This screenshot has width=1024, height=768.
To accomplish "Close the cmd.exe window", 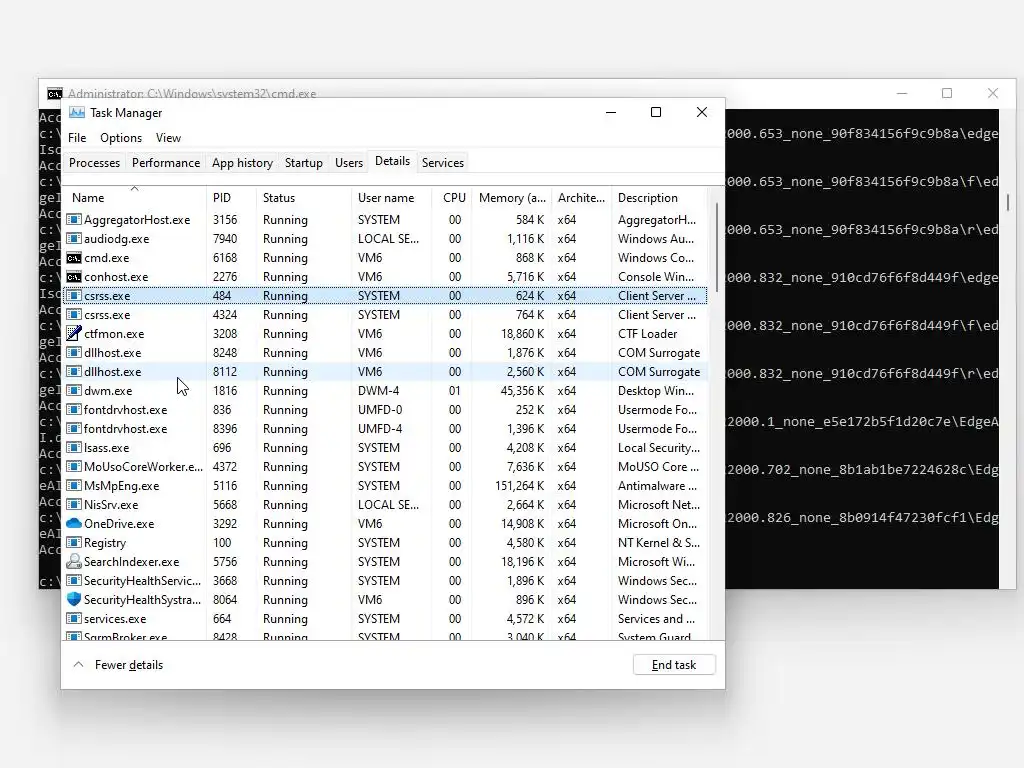I will (993, 93).
